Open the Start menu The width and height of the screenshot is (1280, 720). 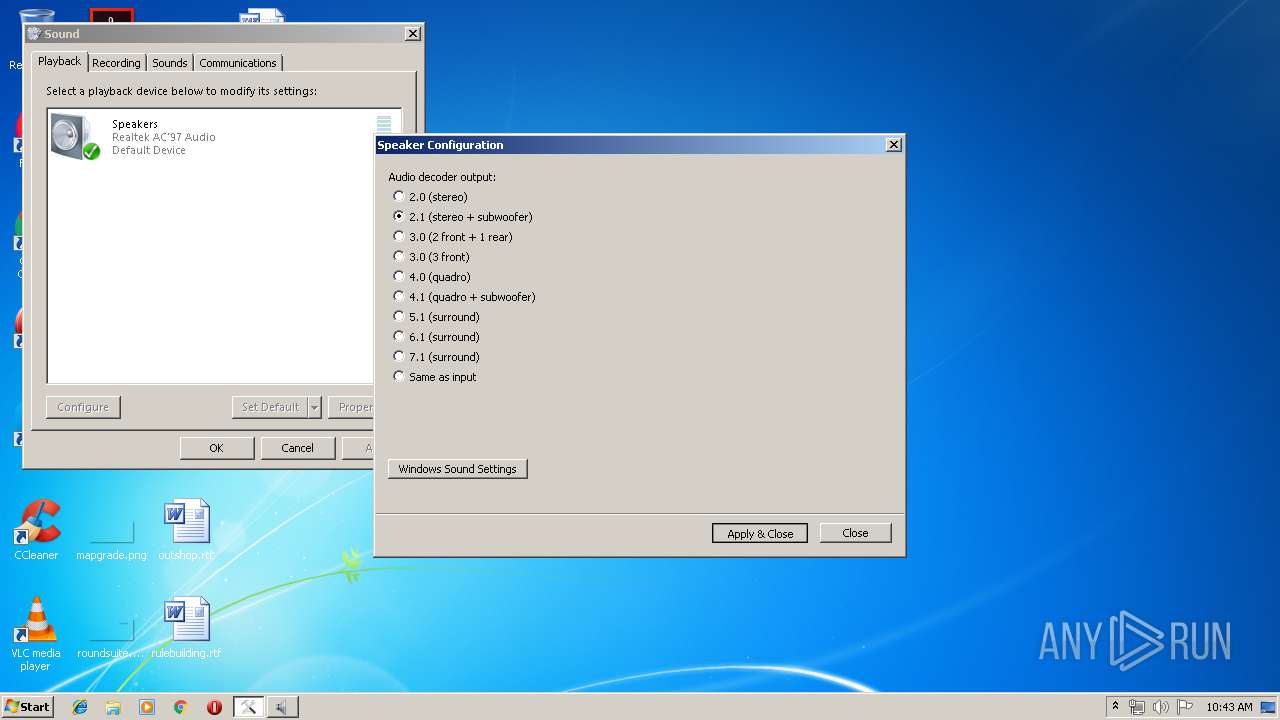(28, 707)
